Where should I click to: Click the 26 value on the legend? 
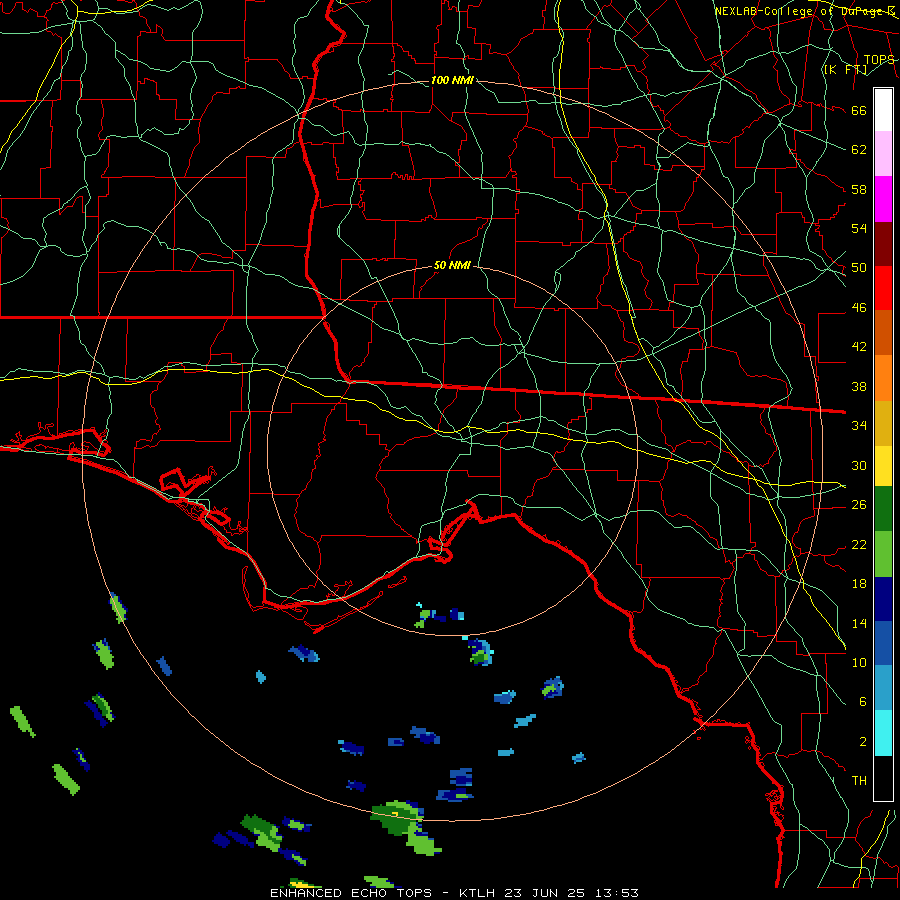click(x=859, y=505)
